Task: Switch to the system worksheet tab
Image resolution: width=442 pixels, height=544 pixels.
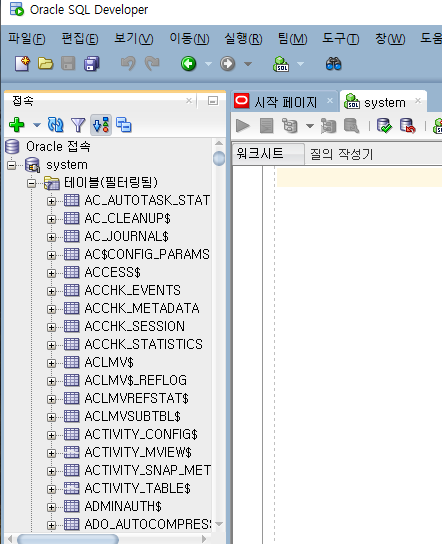Action: pos(384,102)
